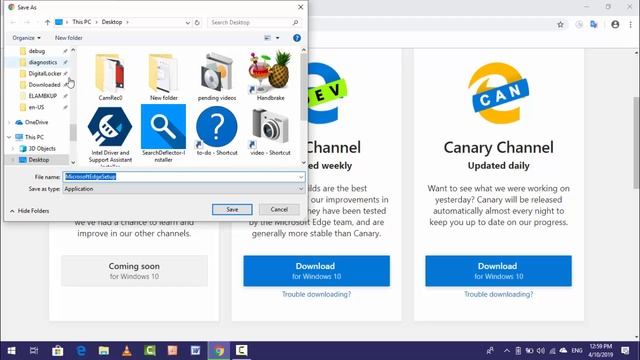
Task: Select DigitalLocker folder in navigation pane
Action: (x=45, y=73)
